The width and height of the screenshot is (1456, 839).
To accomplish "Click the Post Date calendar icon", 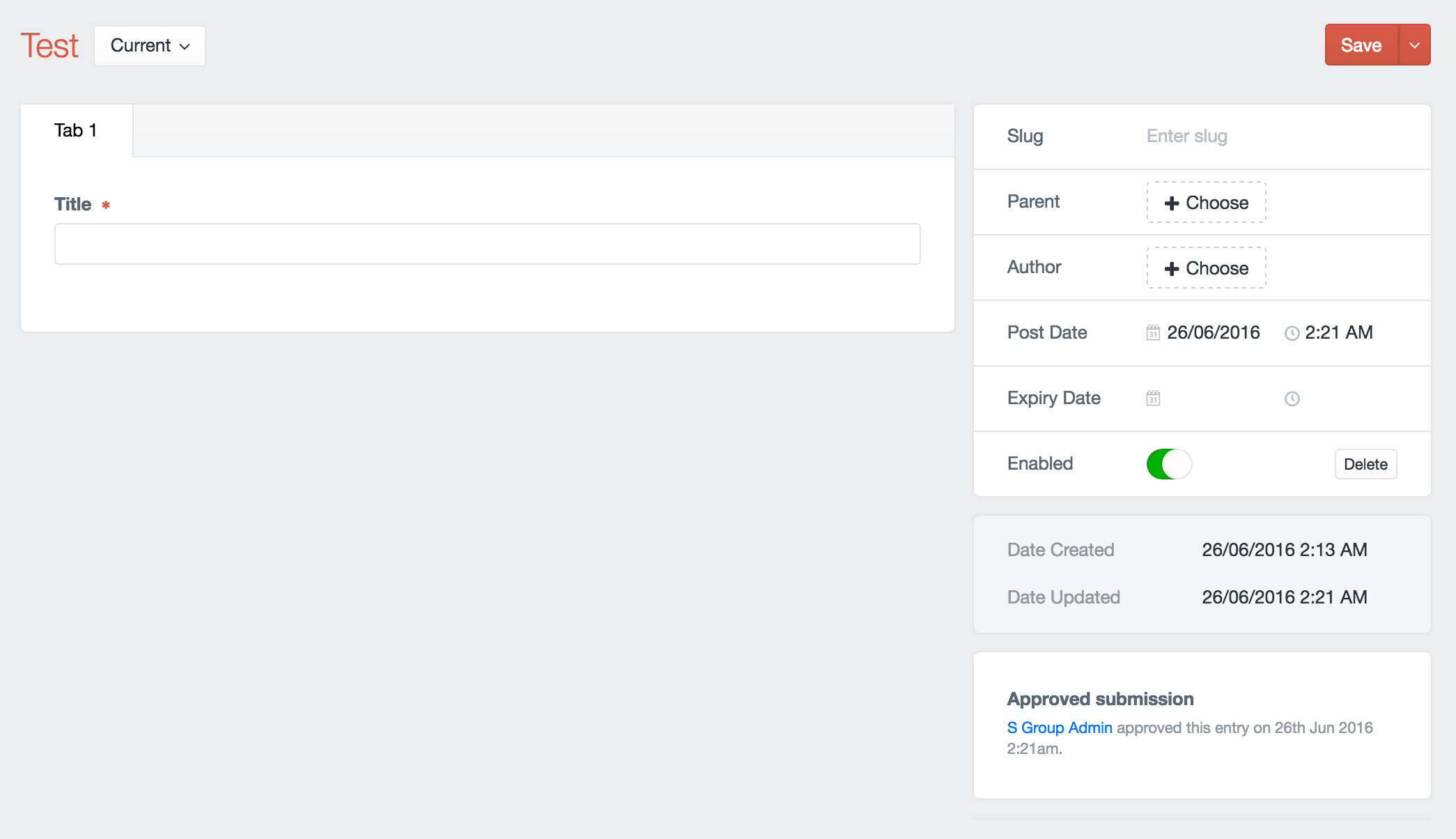I will pos(1153,333).
